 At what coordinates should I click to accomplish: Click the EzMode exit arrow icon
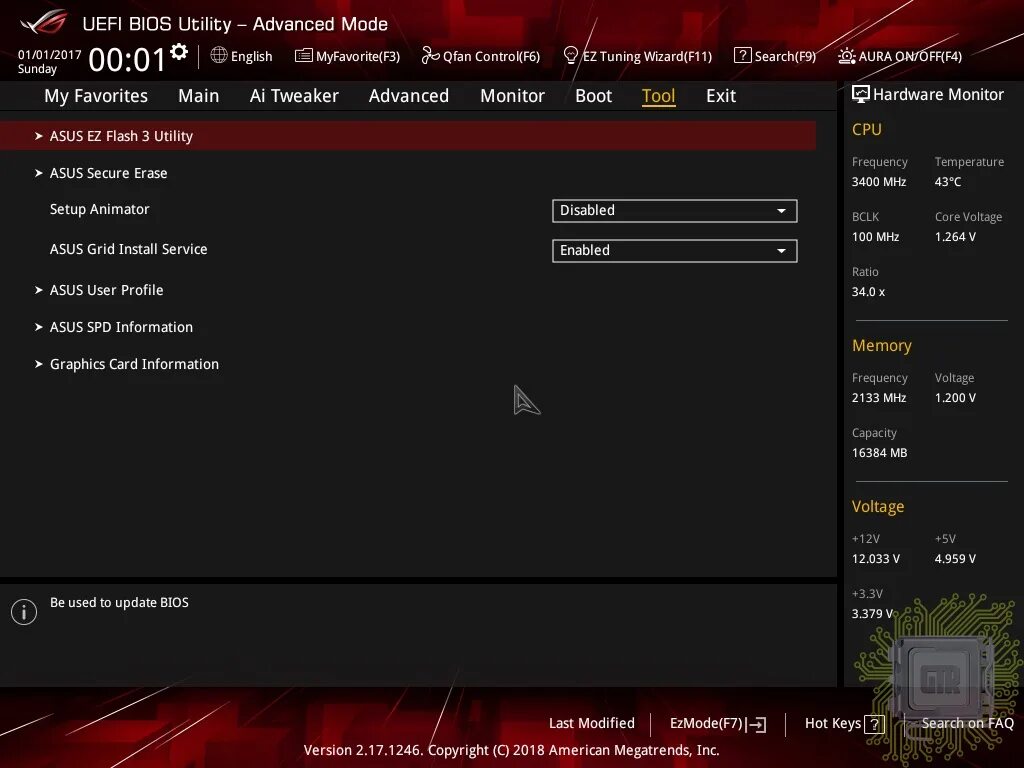tap(756, 724)
